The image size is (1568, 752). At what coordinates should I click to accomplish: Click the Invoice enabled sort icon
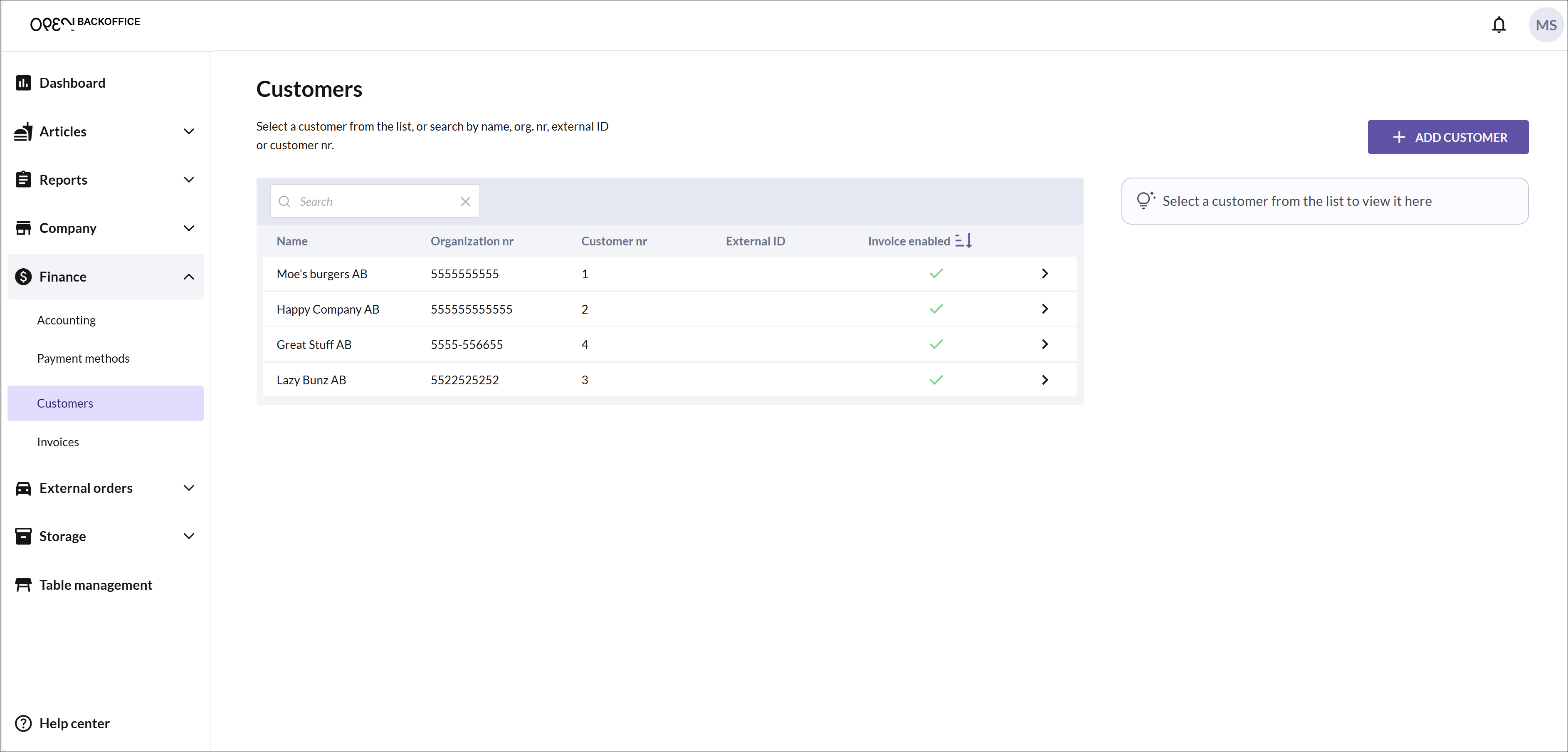[x=963, y=240]
